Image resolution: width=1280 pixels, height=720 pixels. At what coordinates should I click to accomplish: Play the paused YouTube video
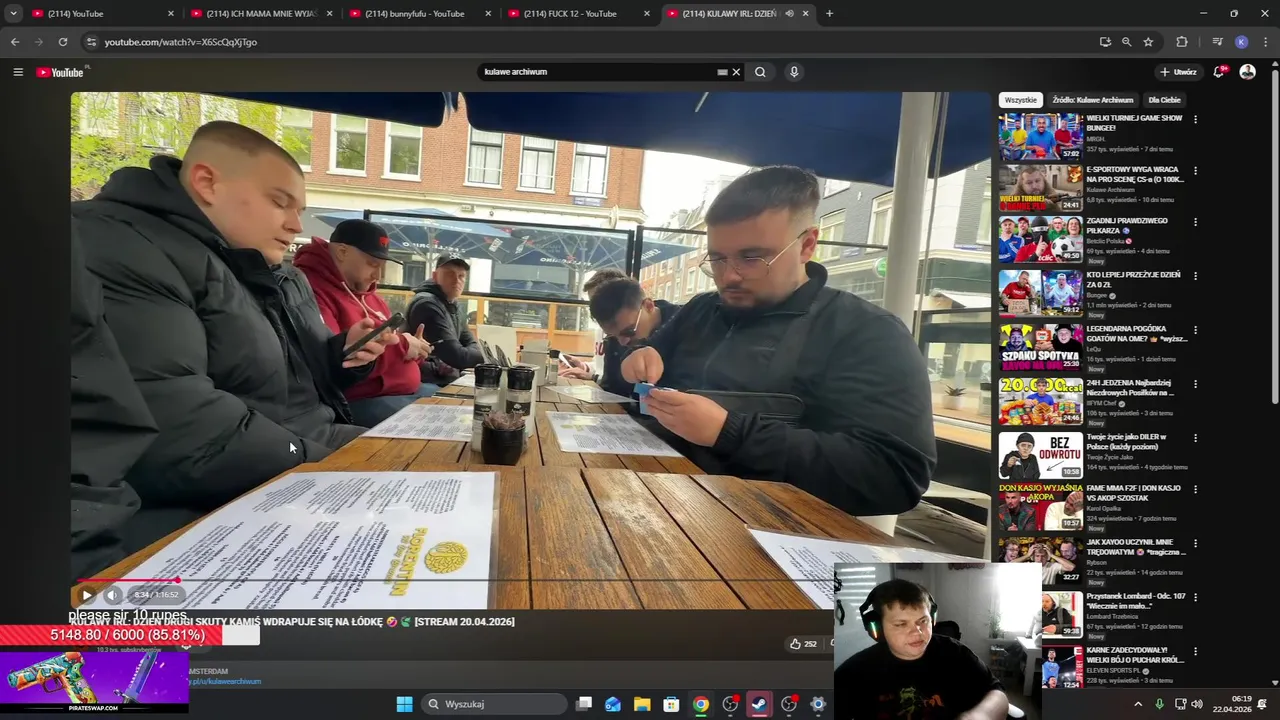pos(87,595)
